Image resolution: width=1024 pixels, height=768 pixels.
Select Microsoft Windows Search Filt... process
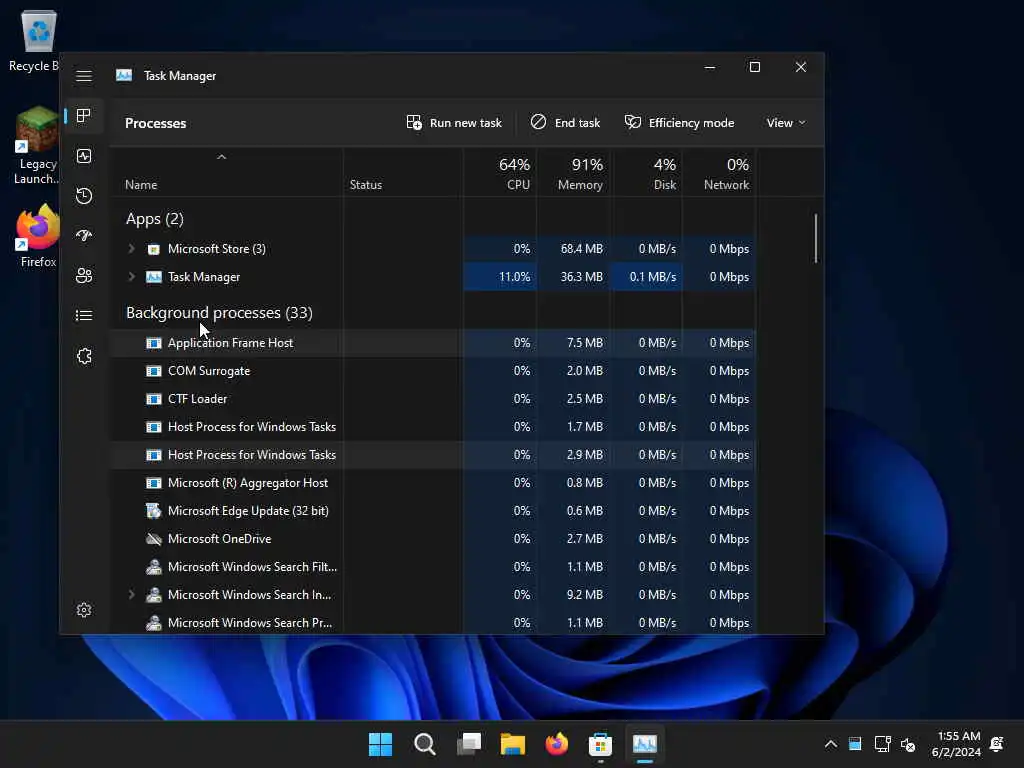click(432, 568)
